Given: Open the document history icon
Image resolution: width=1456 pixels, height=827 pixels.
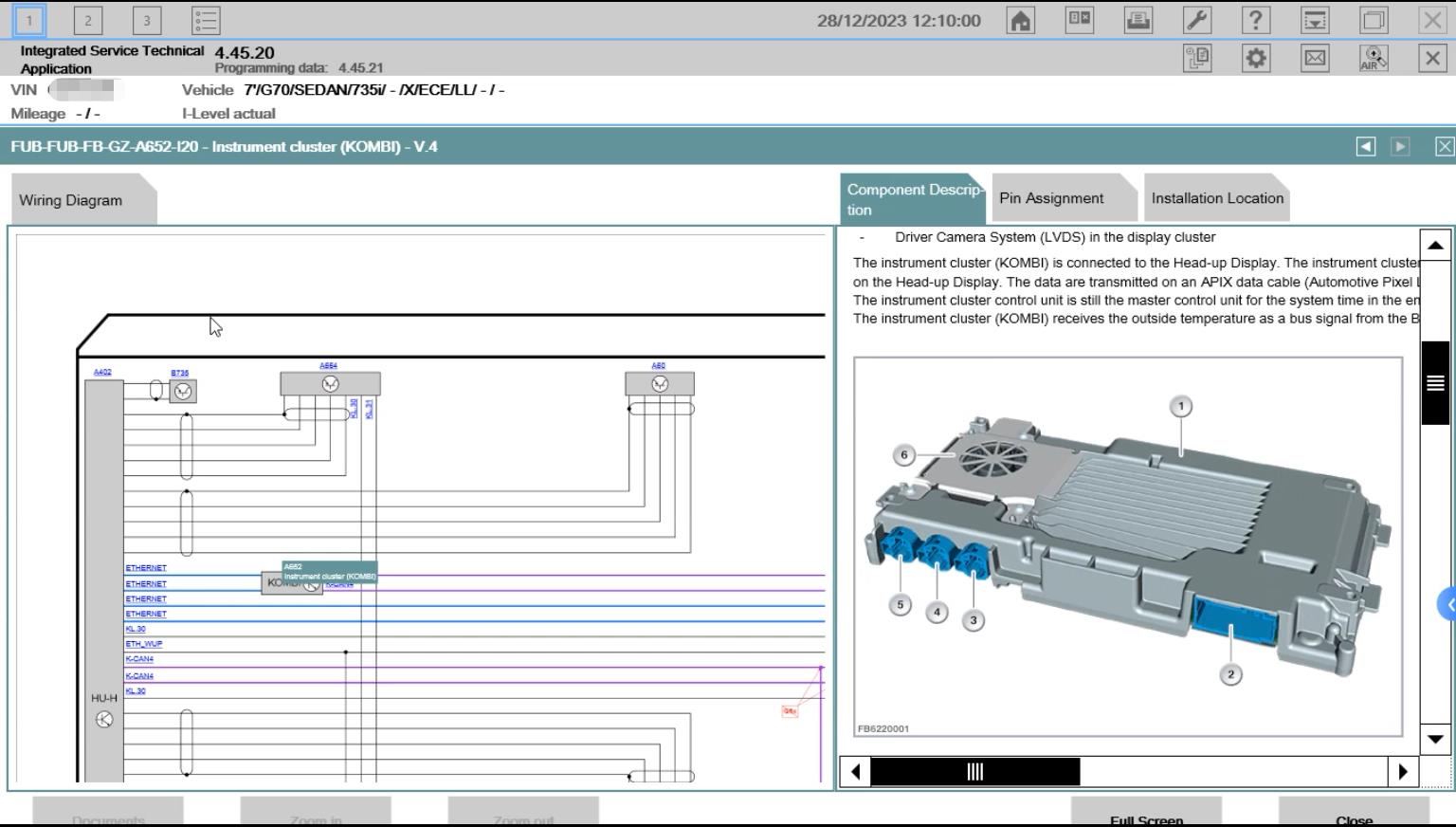Looking at the screenshot, I should point(1197,58).
